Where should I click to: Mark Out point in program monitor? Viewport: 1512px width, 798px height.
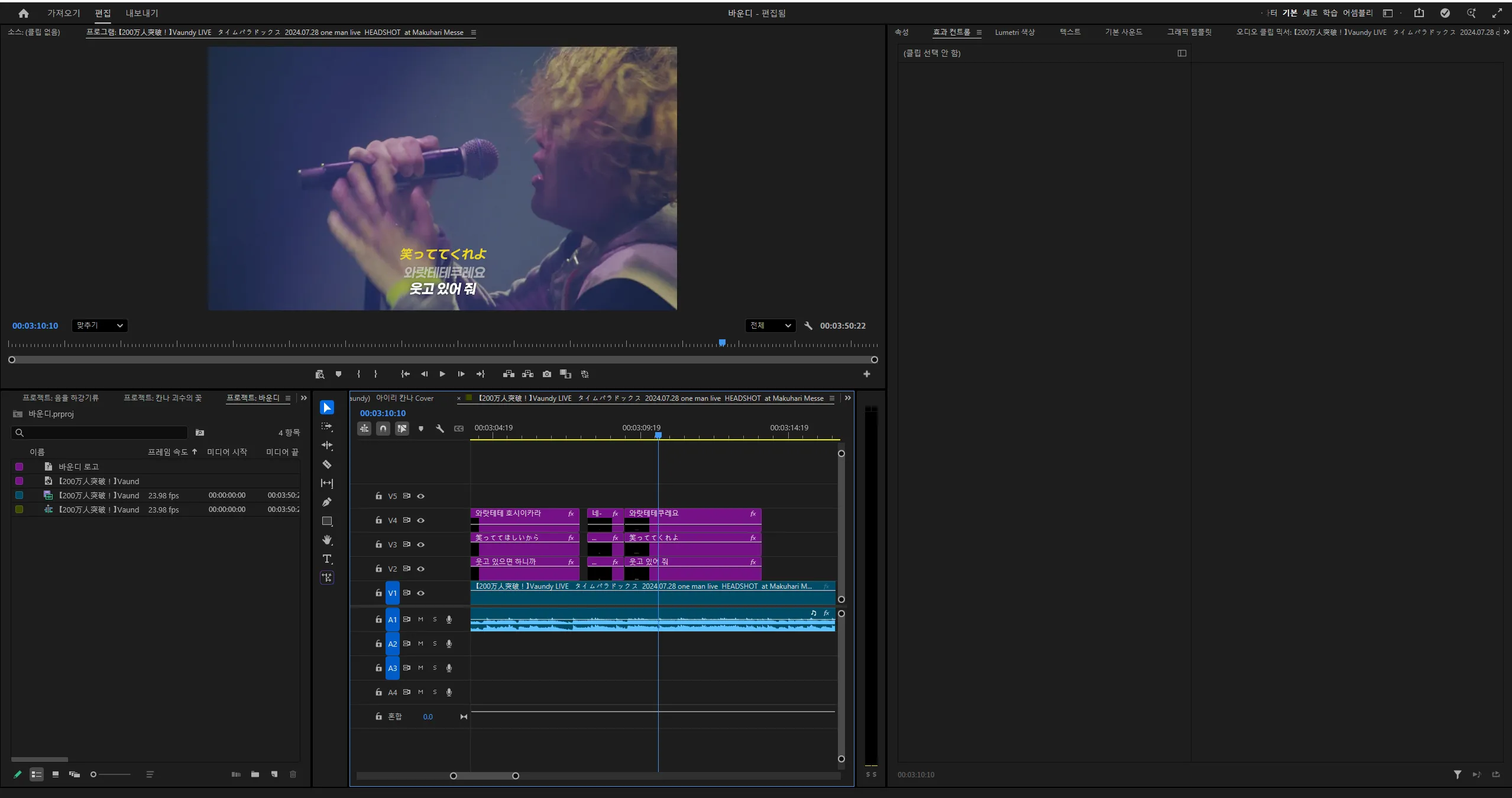(375, 374)
